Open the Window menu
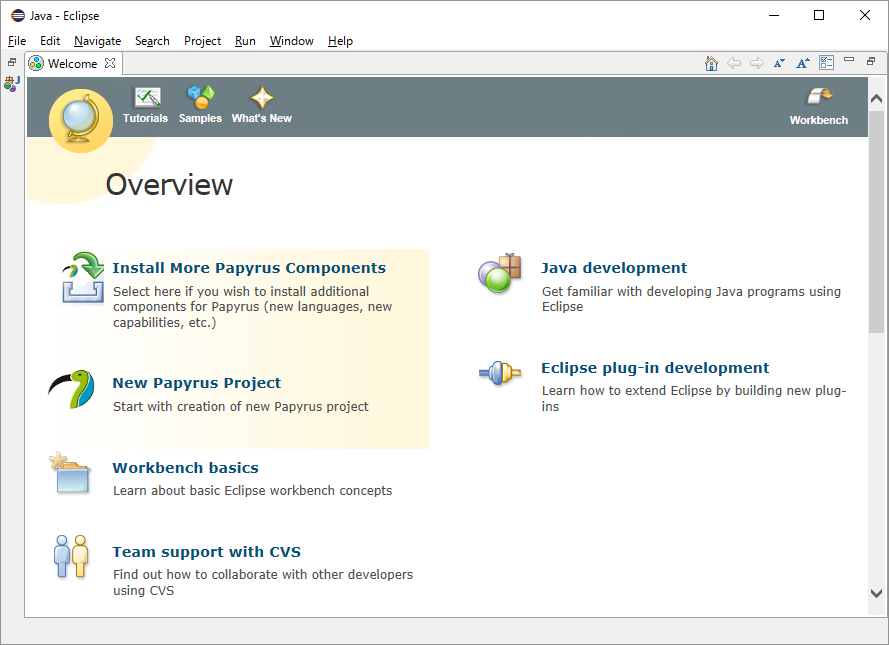This screenshot has width=889, height=645. coord(291,41)
